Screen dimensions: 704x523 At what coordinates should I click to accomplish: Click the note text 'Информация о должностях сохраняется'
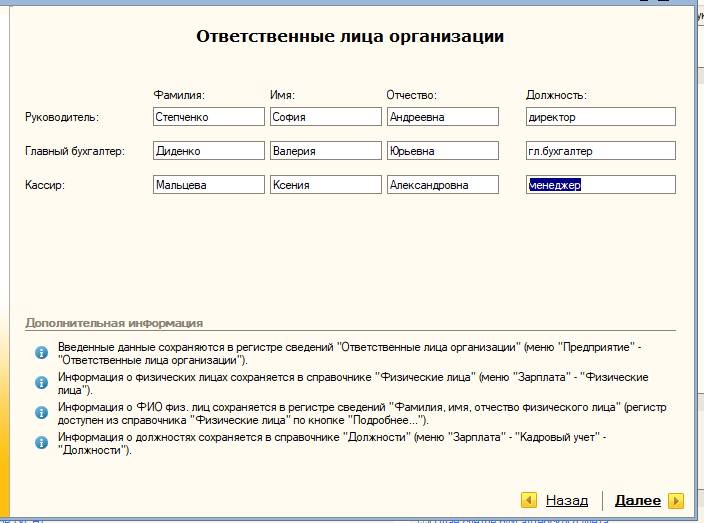(332, 443)
